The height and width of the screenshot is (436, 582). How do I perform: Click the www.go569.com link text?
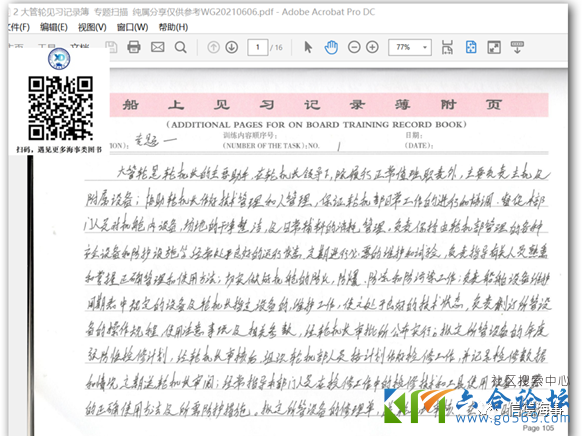click(512, 418)
